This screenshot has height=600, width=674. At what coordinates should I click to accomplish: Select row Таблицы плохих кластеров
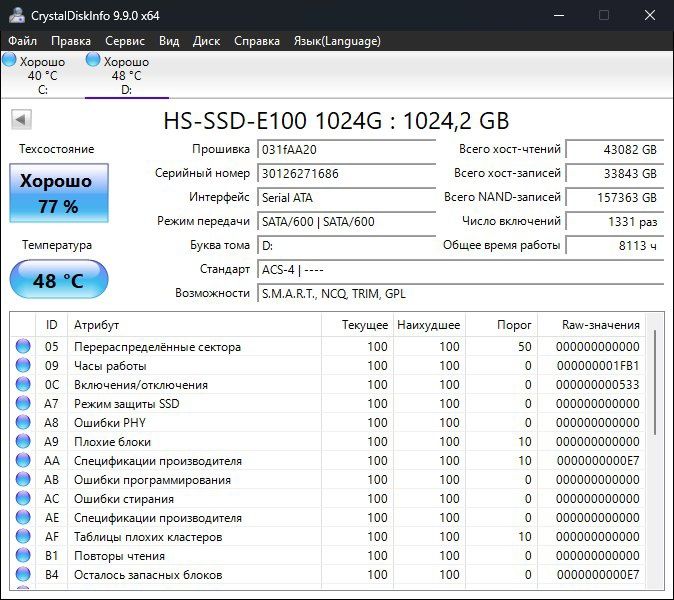click(328, 536)
